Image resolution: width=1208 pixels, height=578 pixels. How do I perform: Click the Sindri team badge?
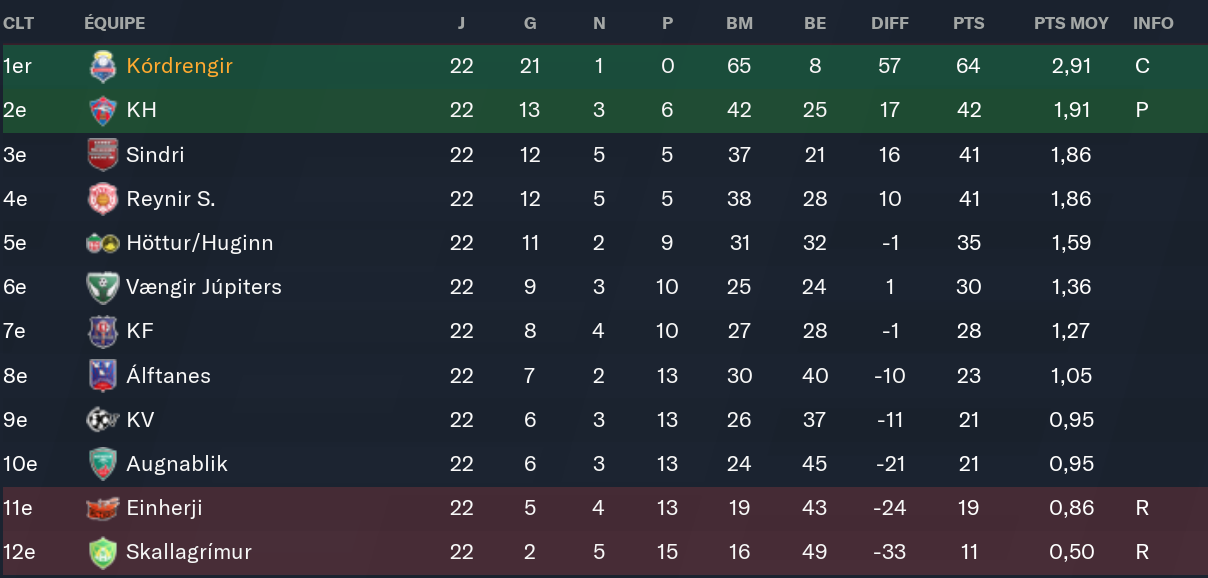pyautogui.click(x=103, y=155)
